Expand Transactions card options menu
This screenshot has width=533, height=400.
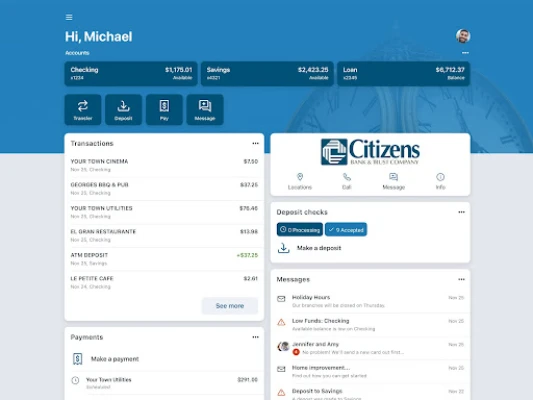coord(255,143)
